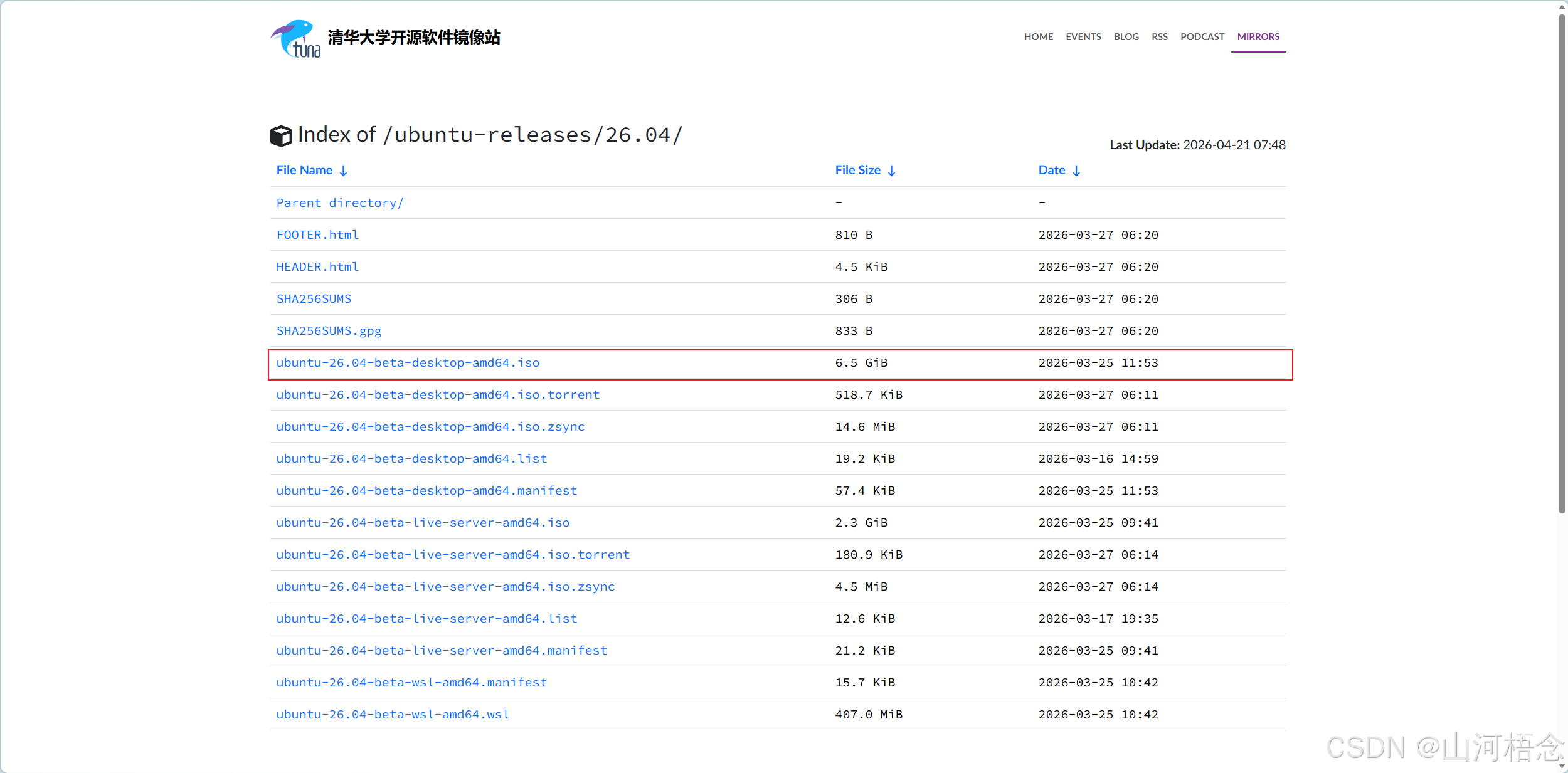Click the package box icon beside Index

click(x=281, y=136)
